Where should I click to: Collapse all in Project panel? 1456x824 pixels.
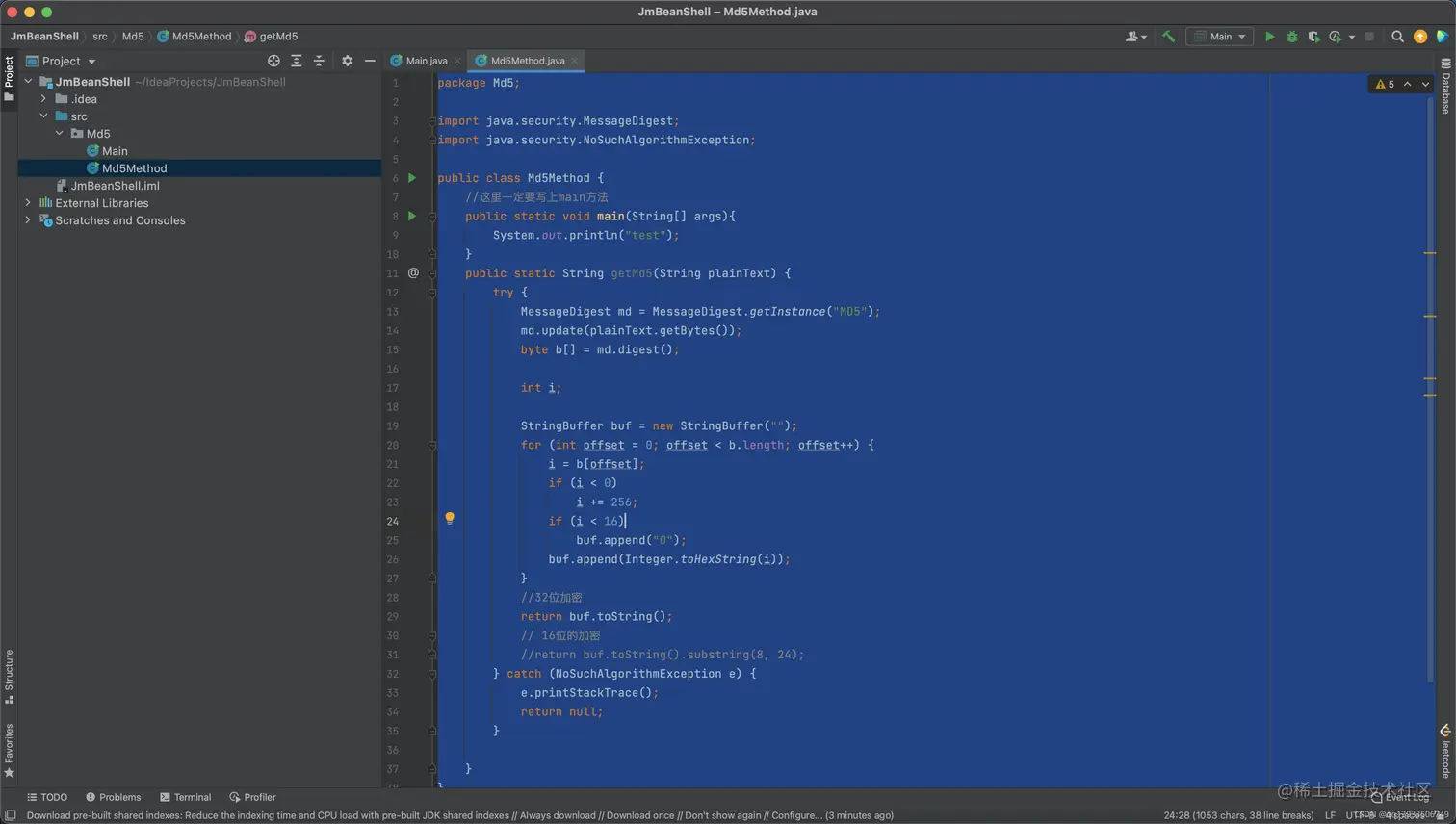(319, 61)
